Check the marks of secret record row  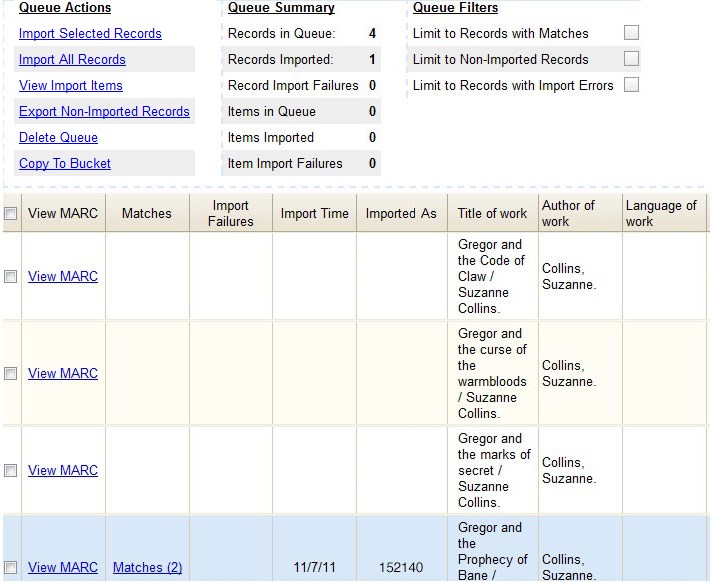click(x=10, y=470)
